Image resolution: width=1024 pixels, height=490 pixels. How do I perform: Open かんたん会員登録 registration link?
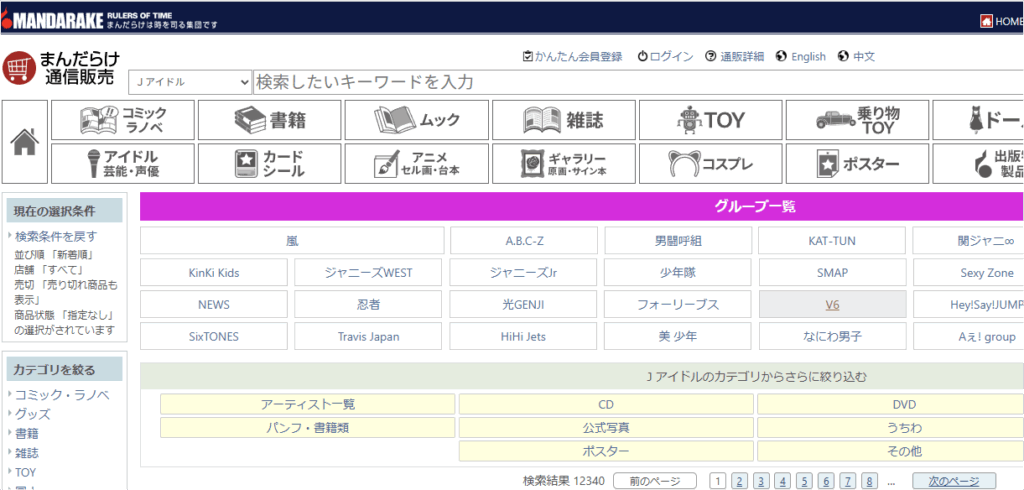(x=579, y=57)
